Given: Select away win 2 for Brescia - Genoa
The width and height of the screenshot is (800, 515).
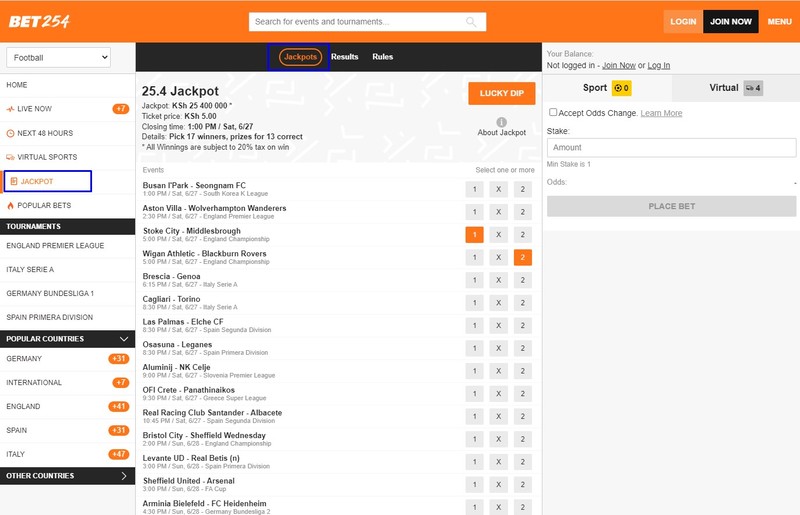Looking at the screenshot, I should click(x=522, y=280).
